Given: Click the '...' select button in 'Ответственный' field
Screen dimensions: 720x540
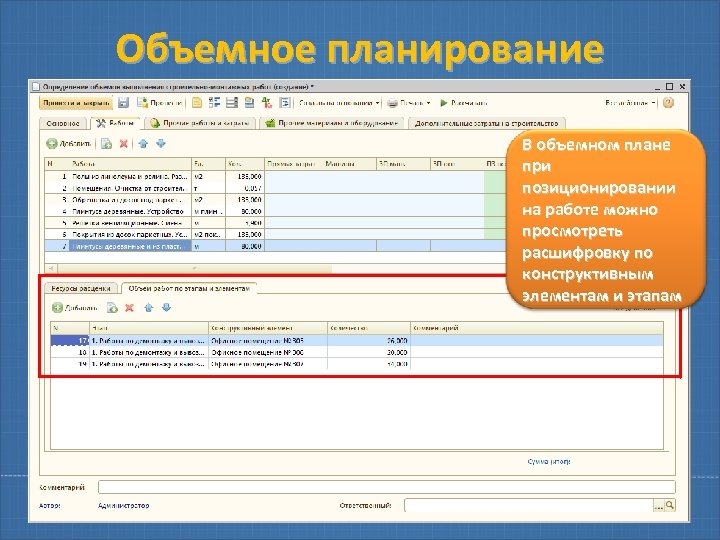Looking at the screenshot, I should 658,506.
